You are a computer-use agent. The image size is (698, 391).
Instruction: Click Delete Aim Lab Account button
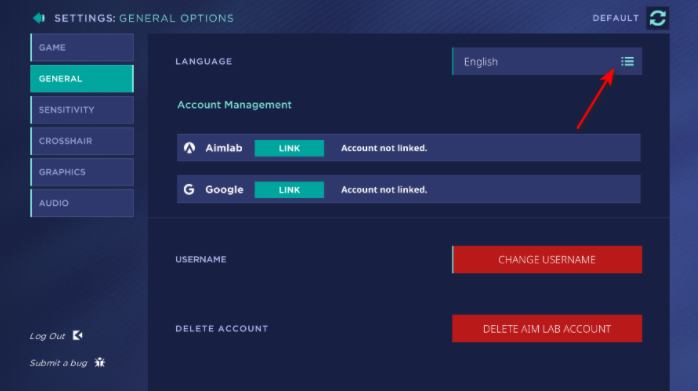(547, 329)
